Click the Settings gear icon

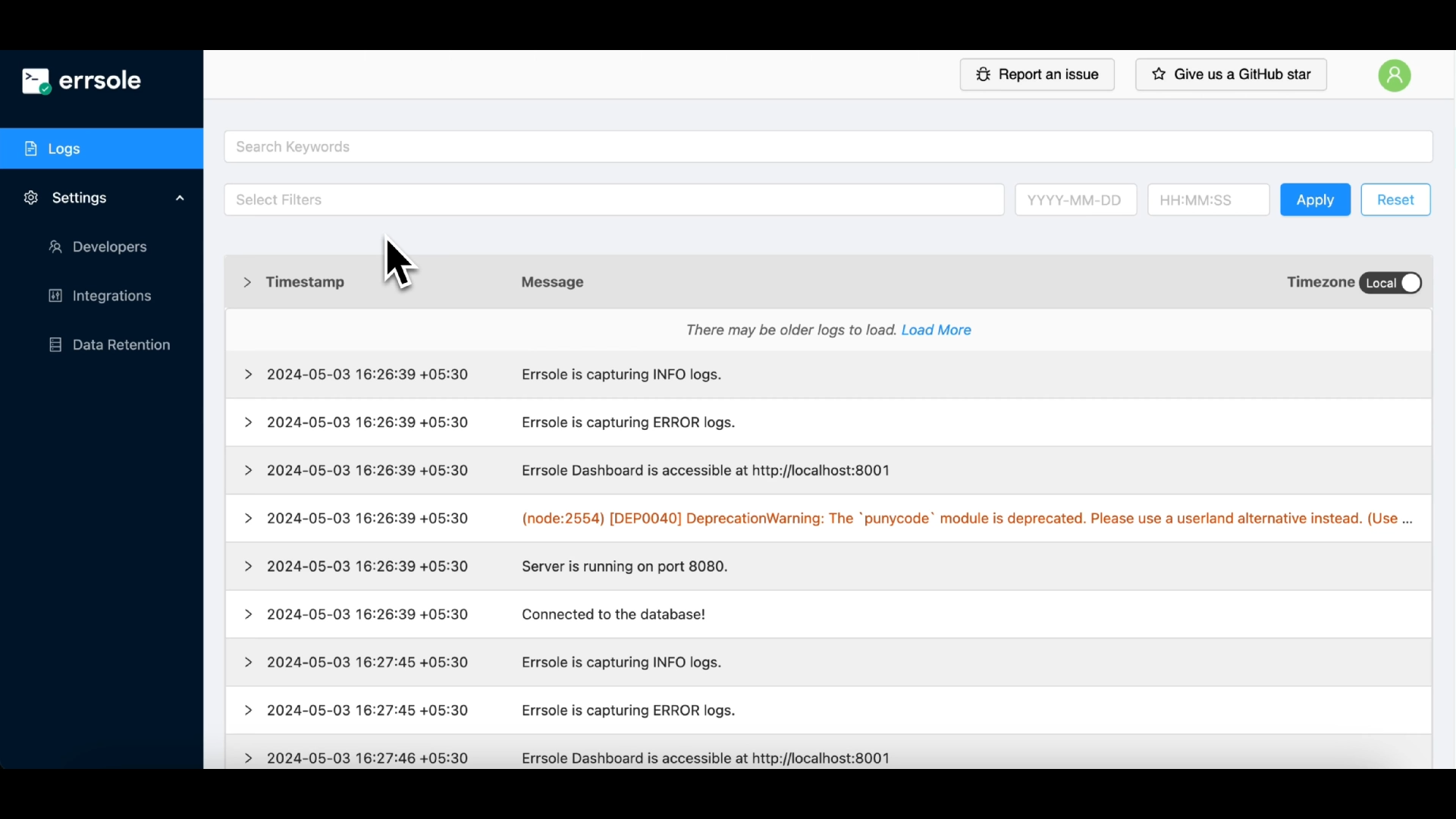(x=31, y=198)
